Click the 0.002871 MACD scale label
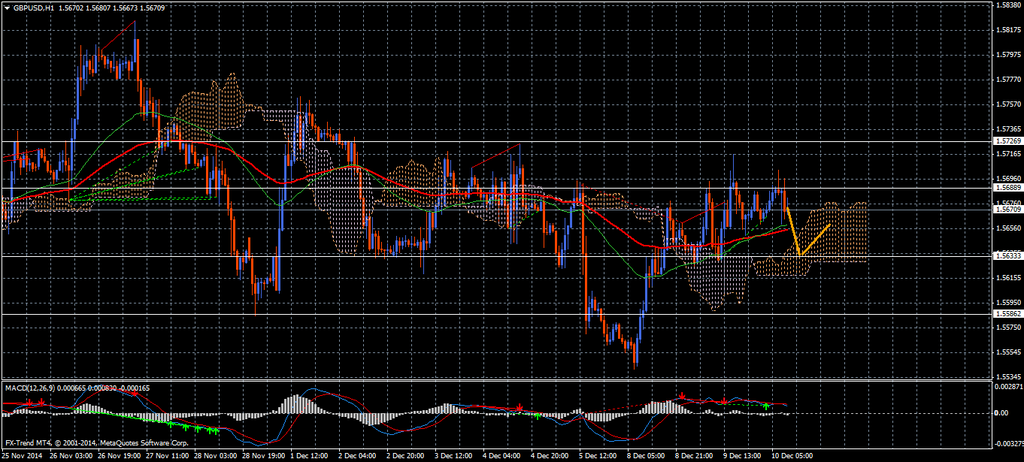 [x=1008, y=388]
